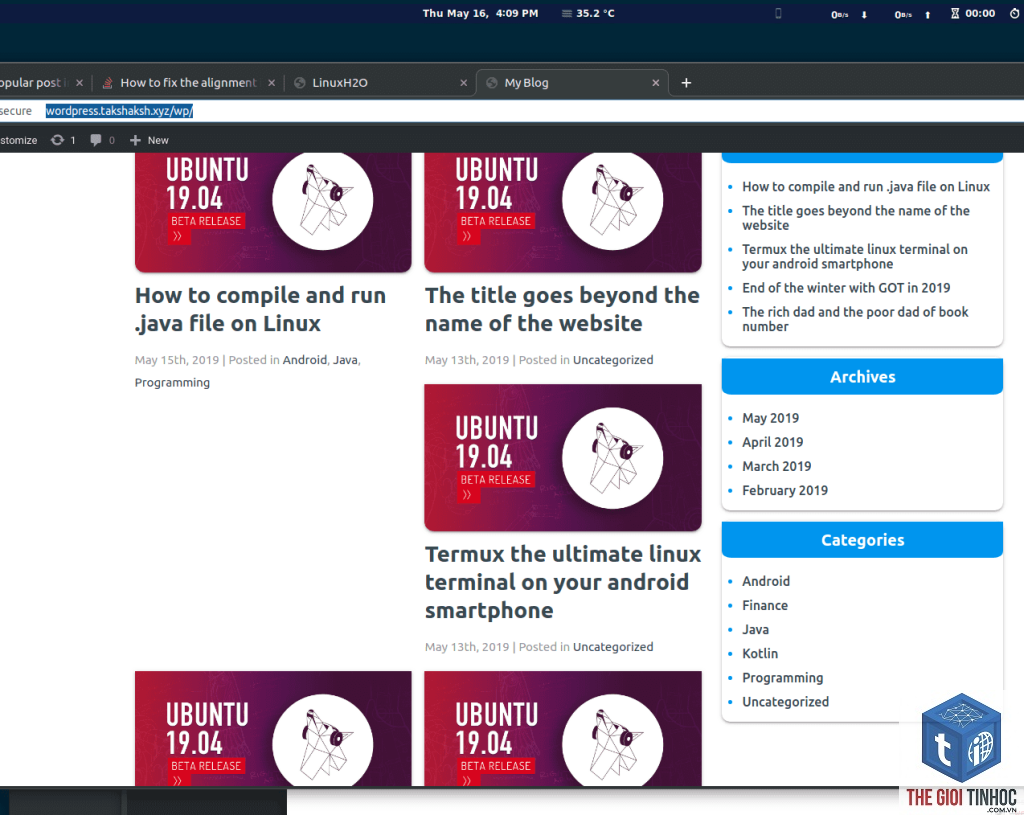
Task: Select the My Blog tab
Action: click(572, 83)
